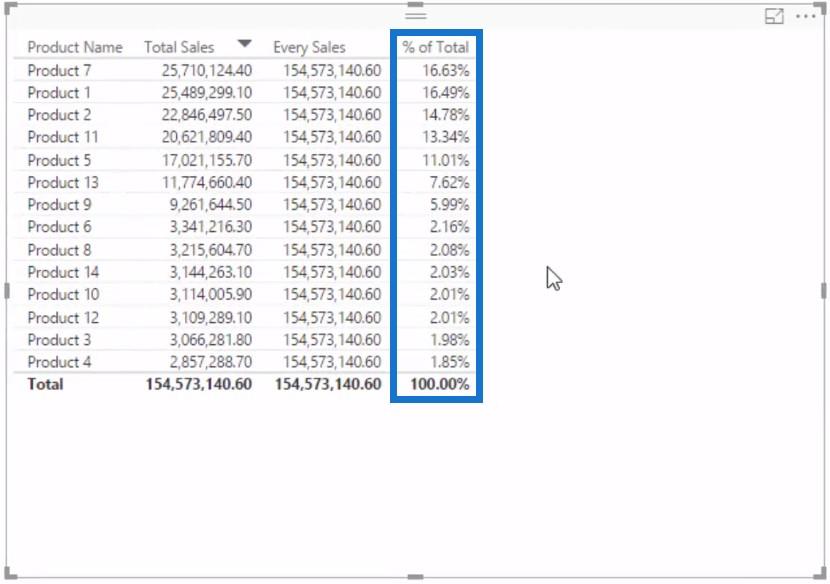830x584 pixels.
Task: Click the Total Sales column header
Action: pyautogui.click(x=179, y=47)
